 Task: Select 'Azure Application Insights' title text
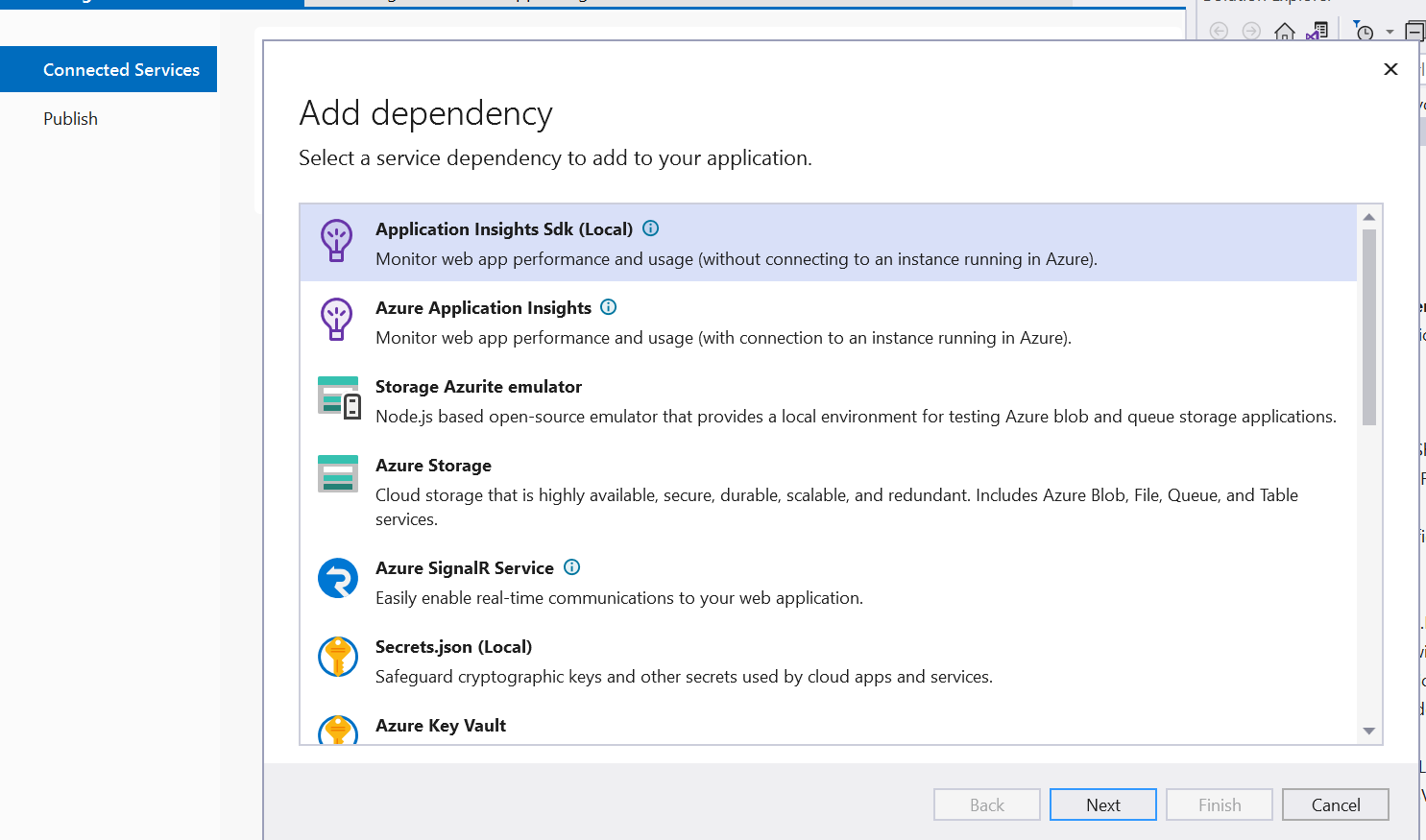tap(483, 307)
